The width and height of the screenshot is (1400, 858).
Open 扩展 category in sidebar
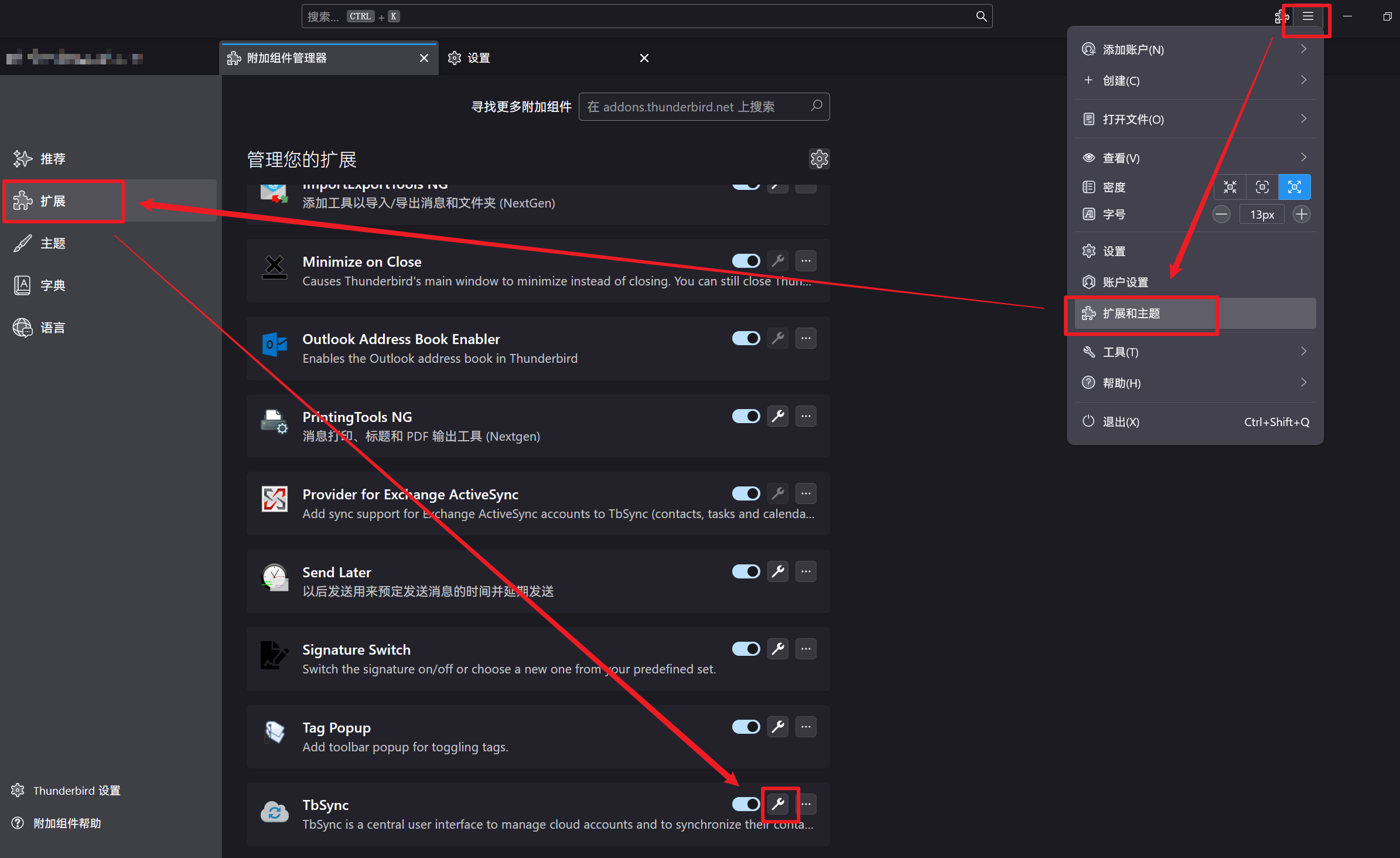111,200
